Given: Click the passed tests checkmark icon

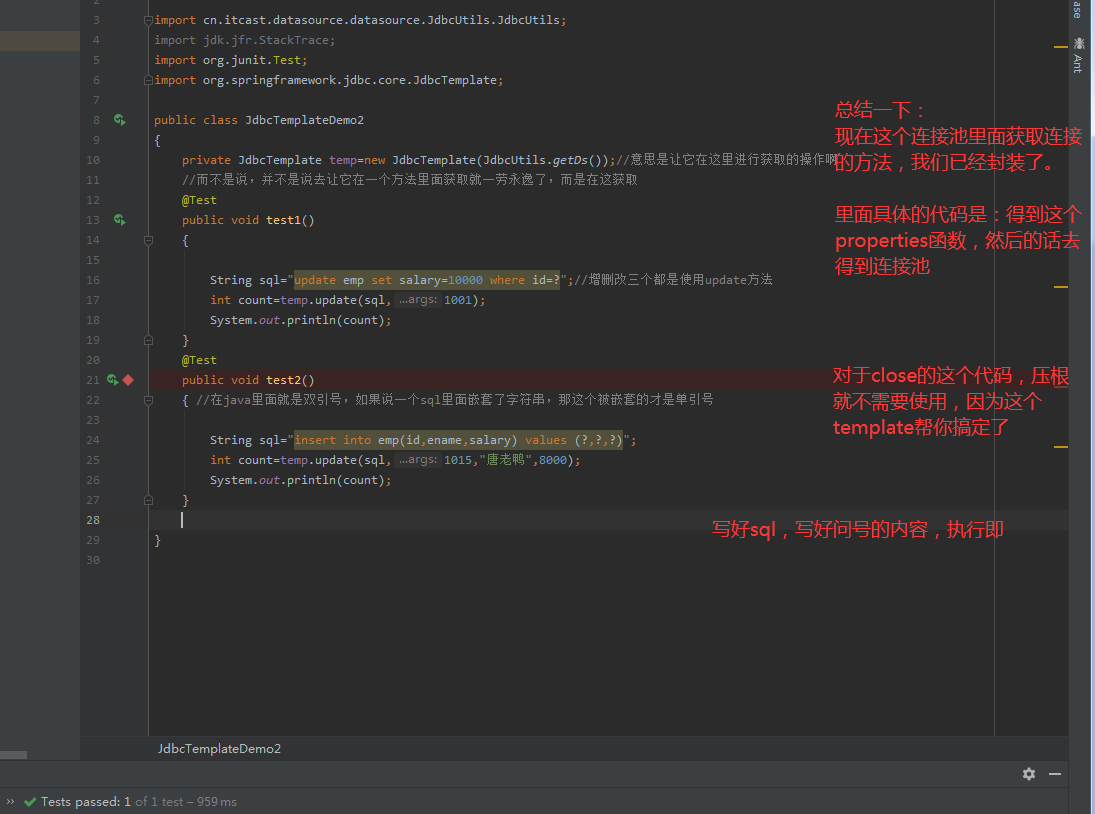Looking at the screenshot, I should click(x=30, y=801).
